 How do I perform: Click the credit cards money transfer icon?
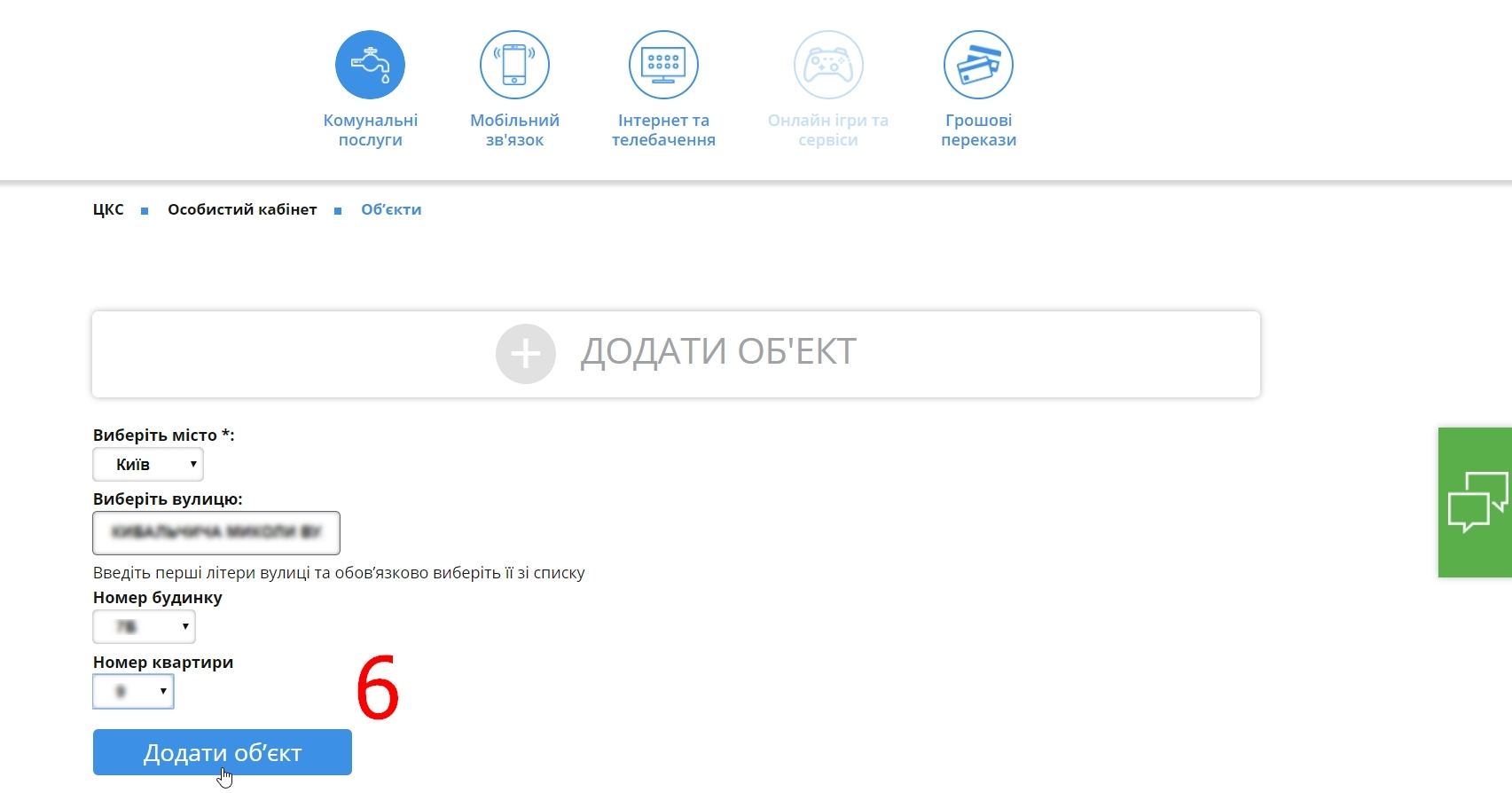click(x=978, y=65)
